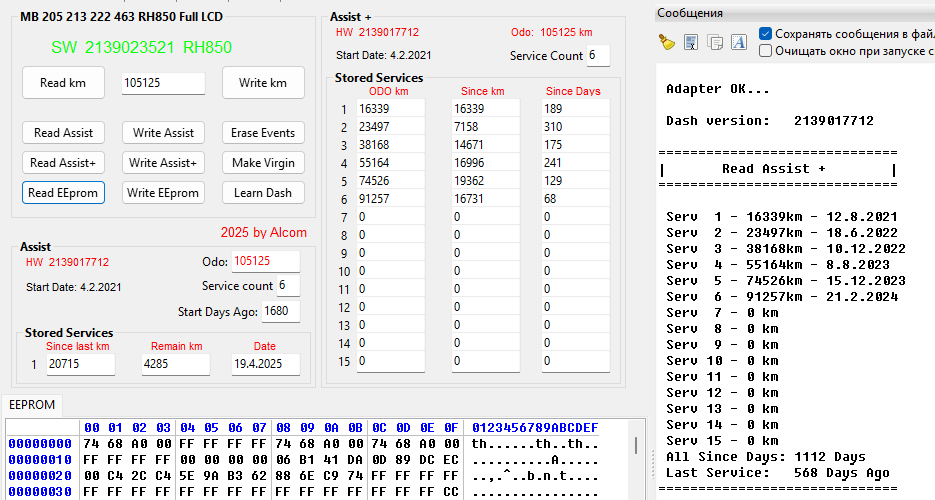Click the copy messages icon
This screenshot has height=500, width=935.
[714, 41]
